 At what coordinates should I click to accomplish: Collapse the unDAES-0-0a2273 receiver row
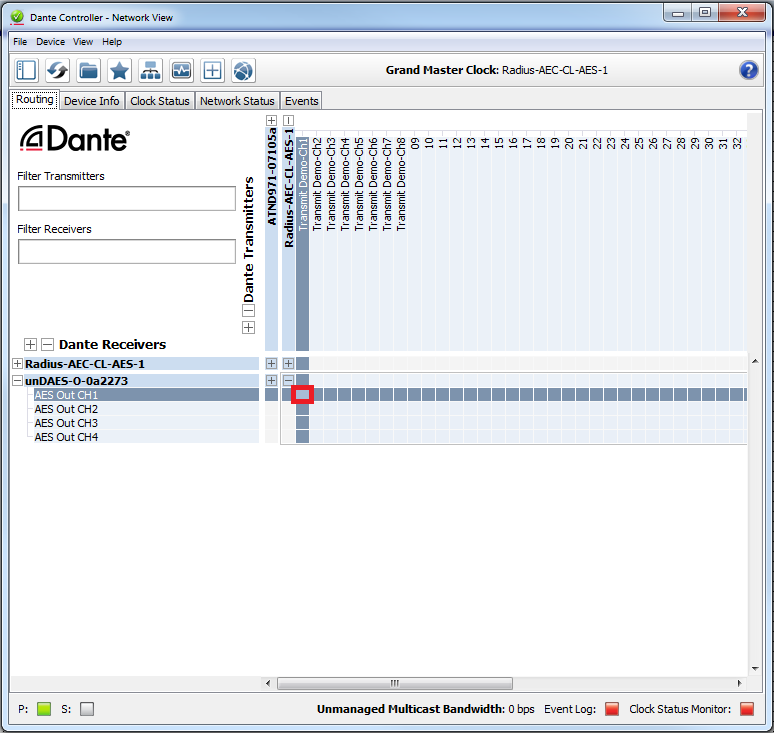(17, 381)
